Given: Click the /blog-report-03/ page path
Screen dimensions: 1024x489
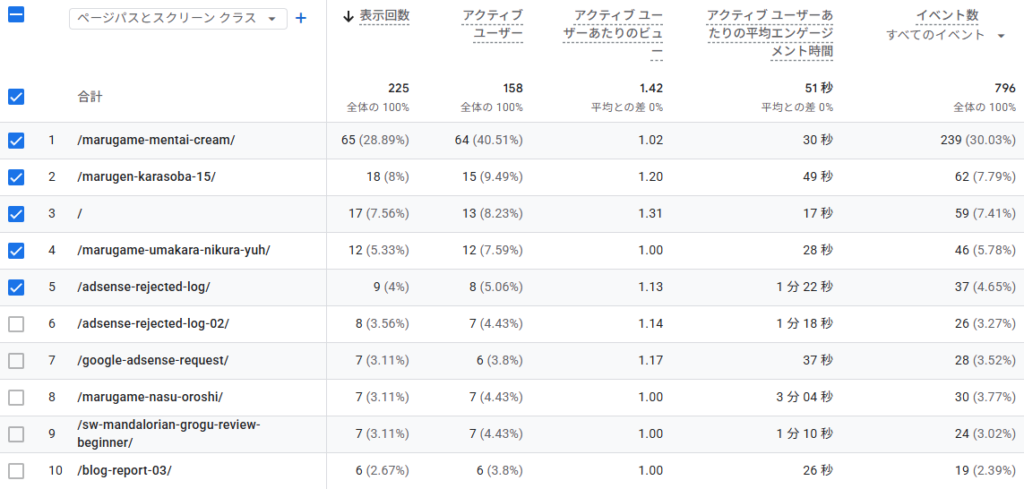Looking at the screenshot, I should tap(124, 470).
